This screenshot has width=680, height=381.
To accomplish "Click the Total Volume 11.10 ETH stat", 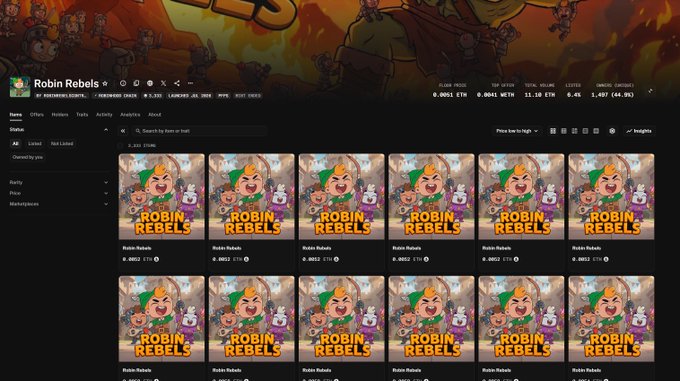I will pos(539,91).
